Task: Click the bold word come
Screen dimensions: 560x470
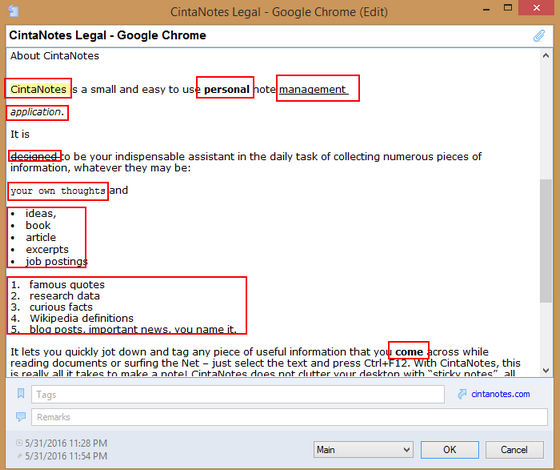Action: coord(409,352)
